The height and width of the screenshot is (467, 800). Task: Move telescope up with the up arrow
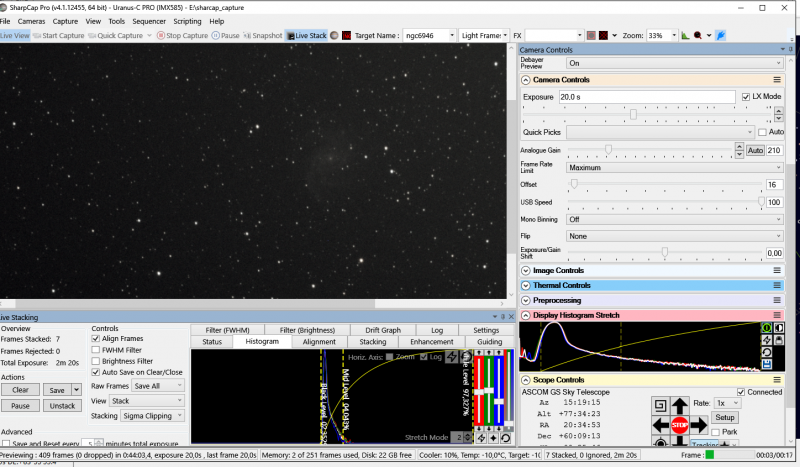click(680, 406)
